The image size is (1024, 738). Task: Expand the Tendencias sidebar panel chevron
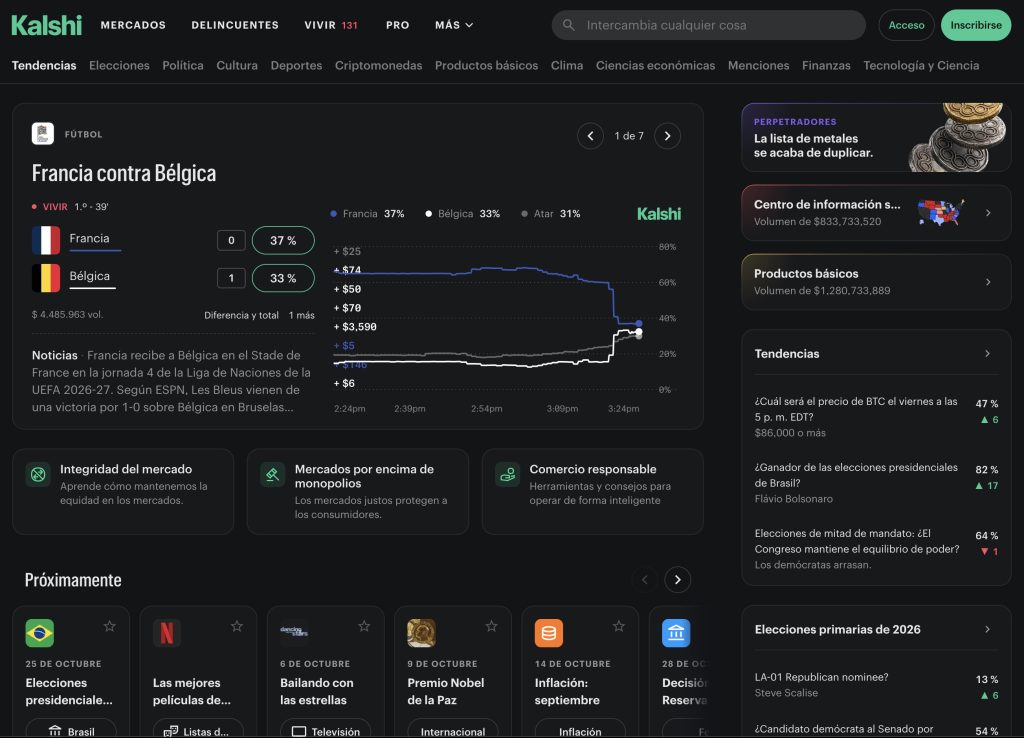pyautogui.click(x=987, y=353)
